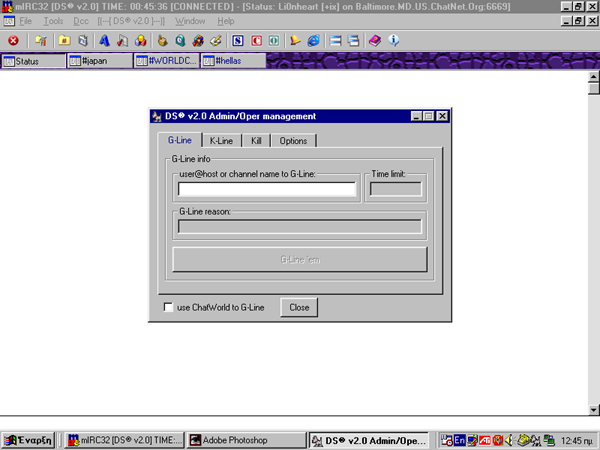Click the purple book toolbar icon
The image size is (600, 450).
[375, 41]
